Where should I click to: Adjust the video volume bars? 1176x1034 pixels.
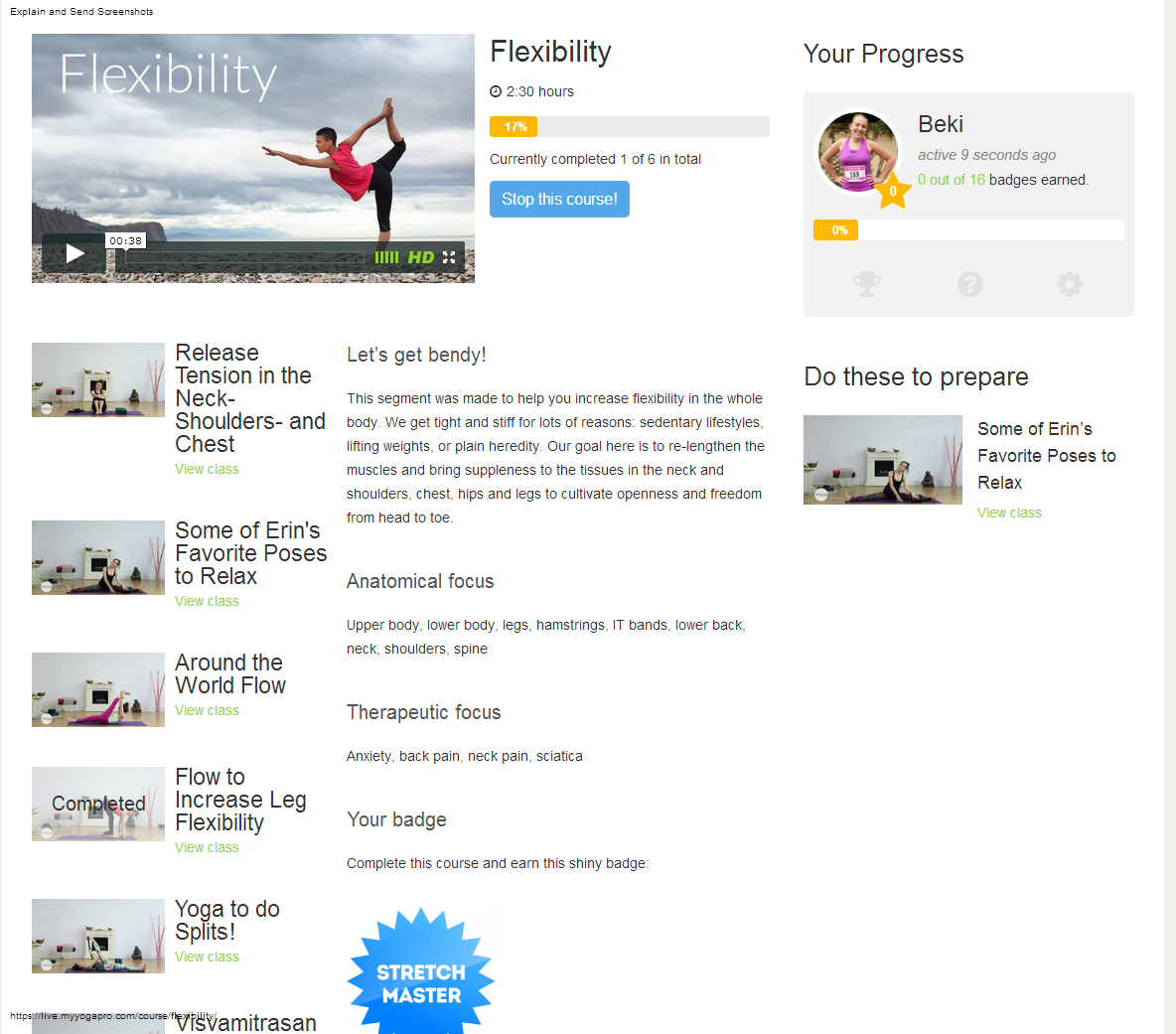[386, 257]
